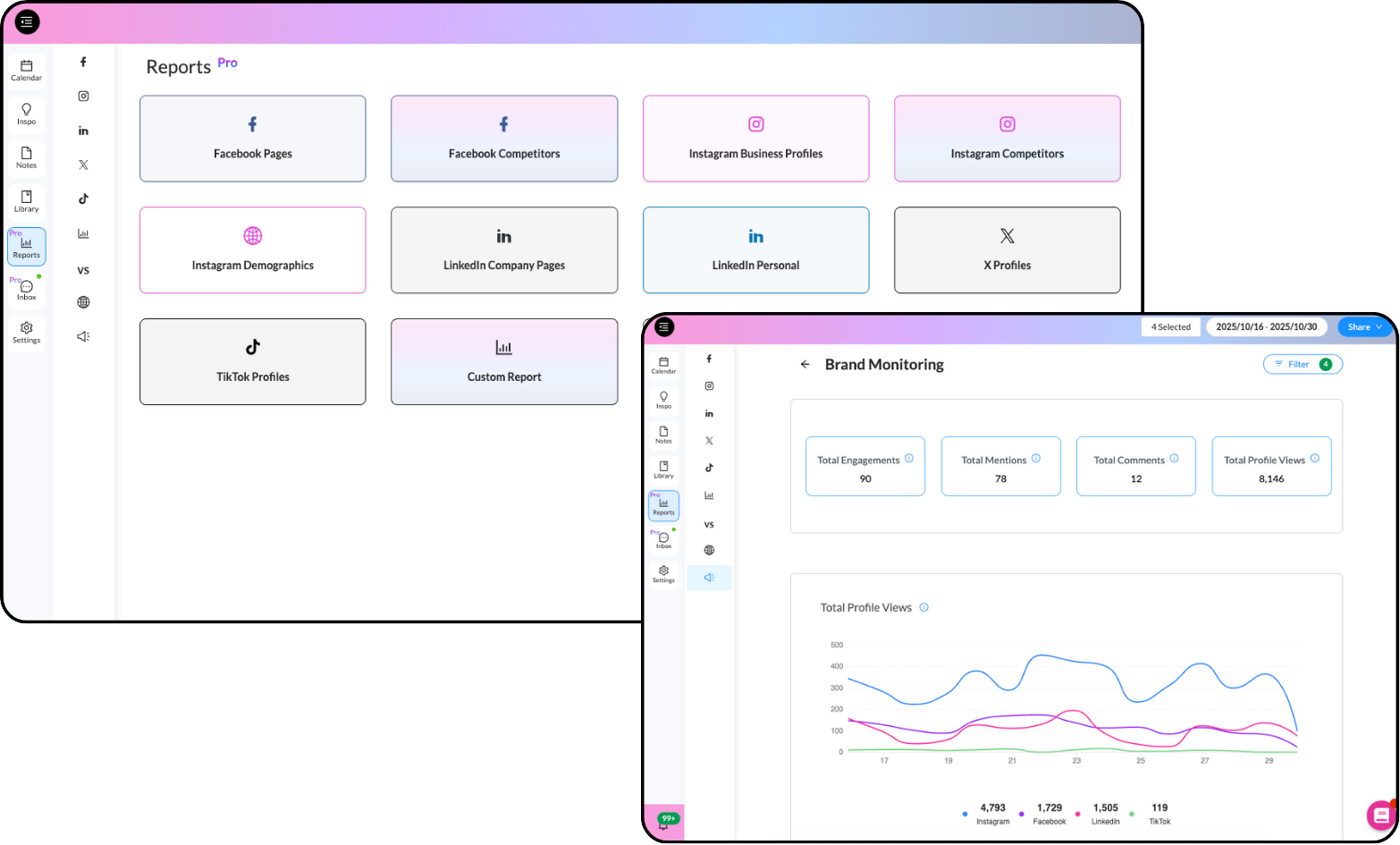The image size is (1400, 845).
Task: Open the 2025/10/16 - 2025/10/30 date range picker
Action: [x=1267, y=327]
